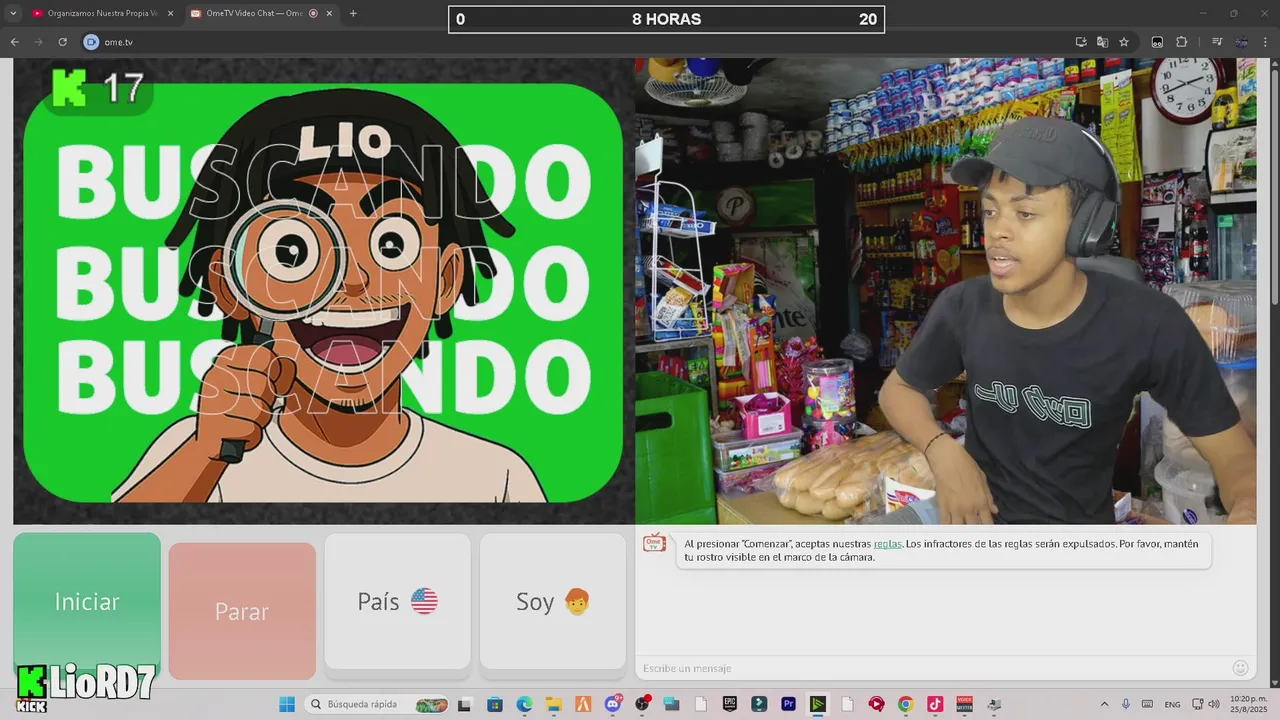1280x720 pixels.
Task: Open the reglas rules link
Action: pos(887,544)
